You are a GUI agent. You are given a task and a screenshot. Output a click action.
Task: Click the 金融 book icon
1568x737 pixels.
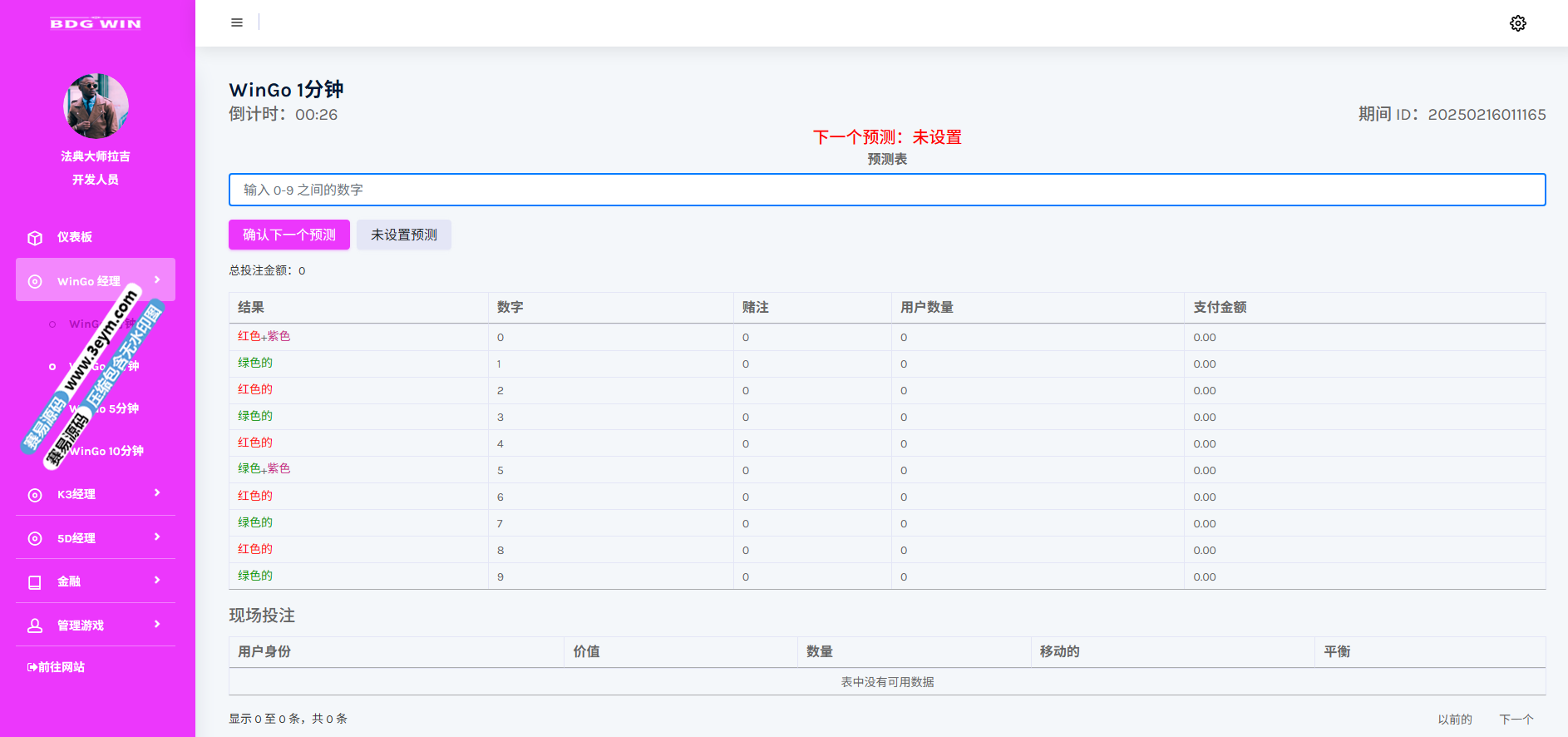pyautogui.click(x=35, y=582)
